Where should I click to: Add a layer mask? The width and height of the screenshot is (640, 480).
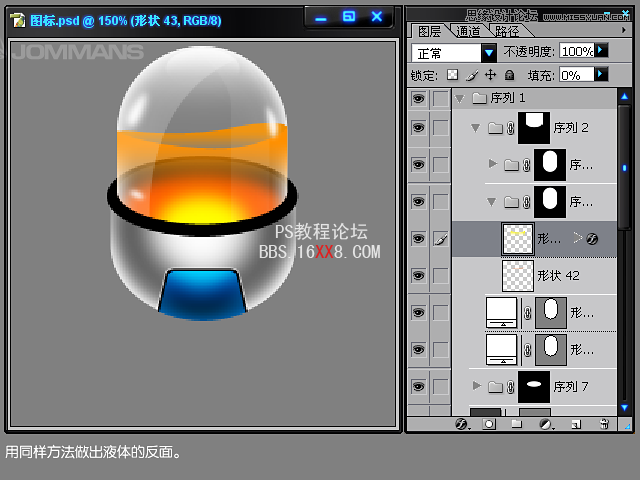point(490,424)
